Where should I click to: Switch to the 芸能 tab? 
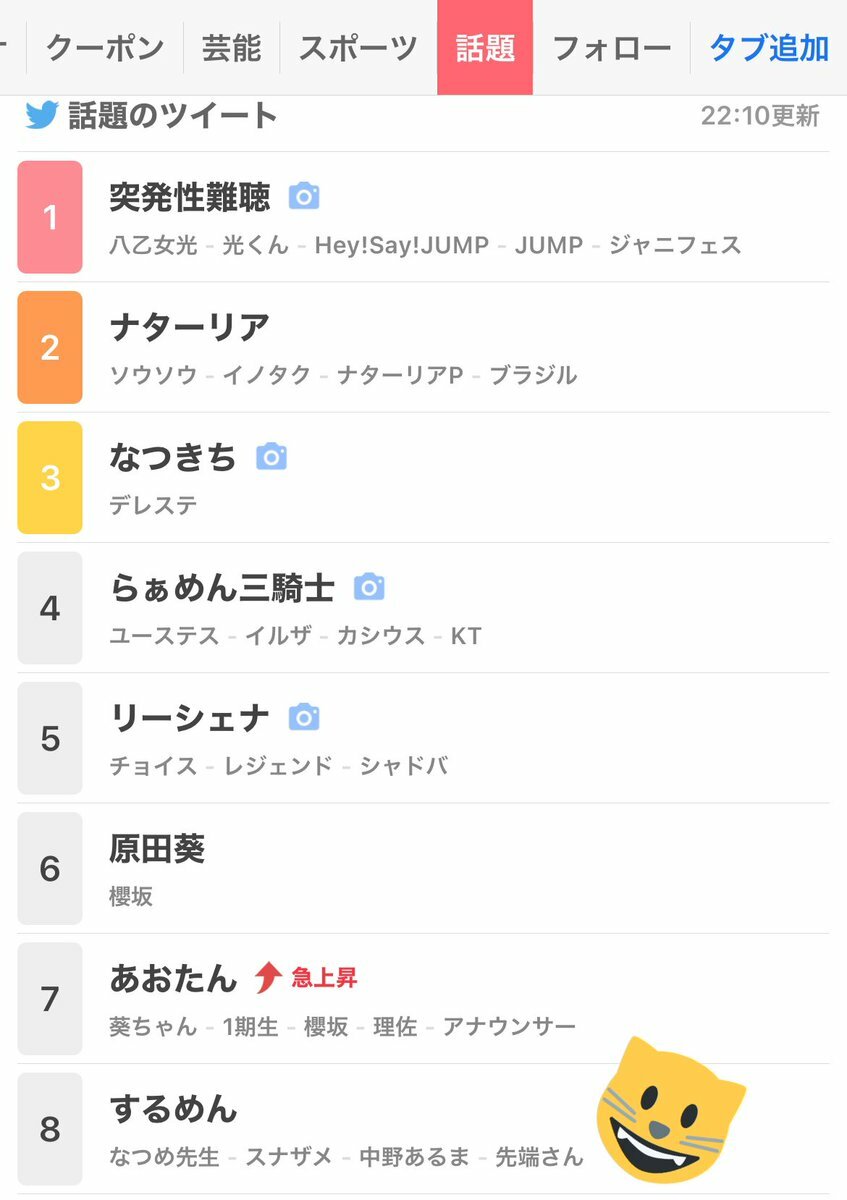click(231, 47)
